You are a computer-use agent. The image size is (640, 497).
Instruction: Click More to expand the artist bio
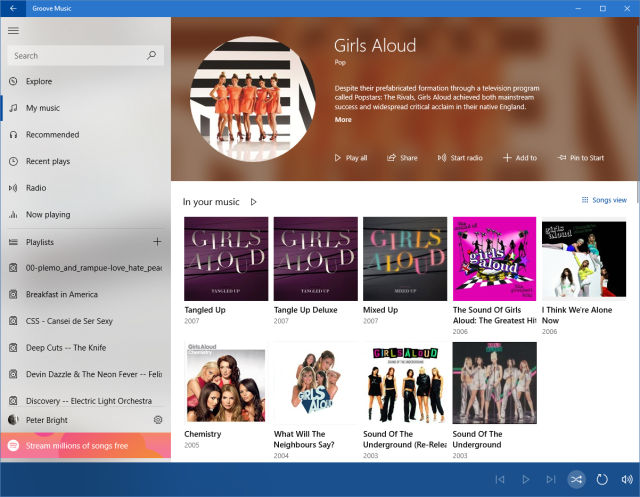343,120
